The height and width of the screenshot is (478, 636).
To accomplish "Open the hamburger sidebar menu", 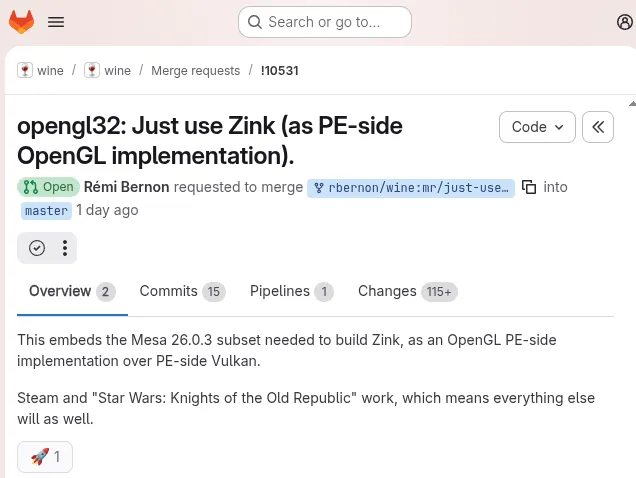I will pyautogui.click(x=56, y=22).
